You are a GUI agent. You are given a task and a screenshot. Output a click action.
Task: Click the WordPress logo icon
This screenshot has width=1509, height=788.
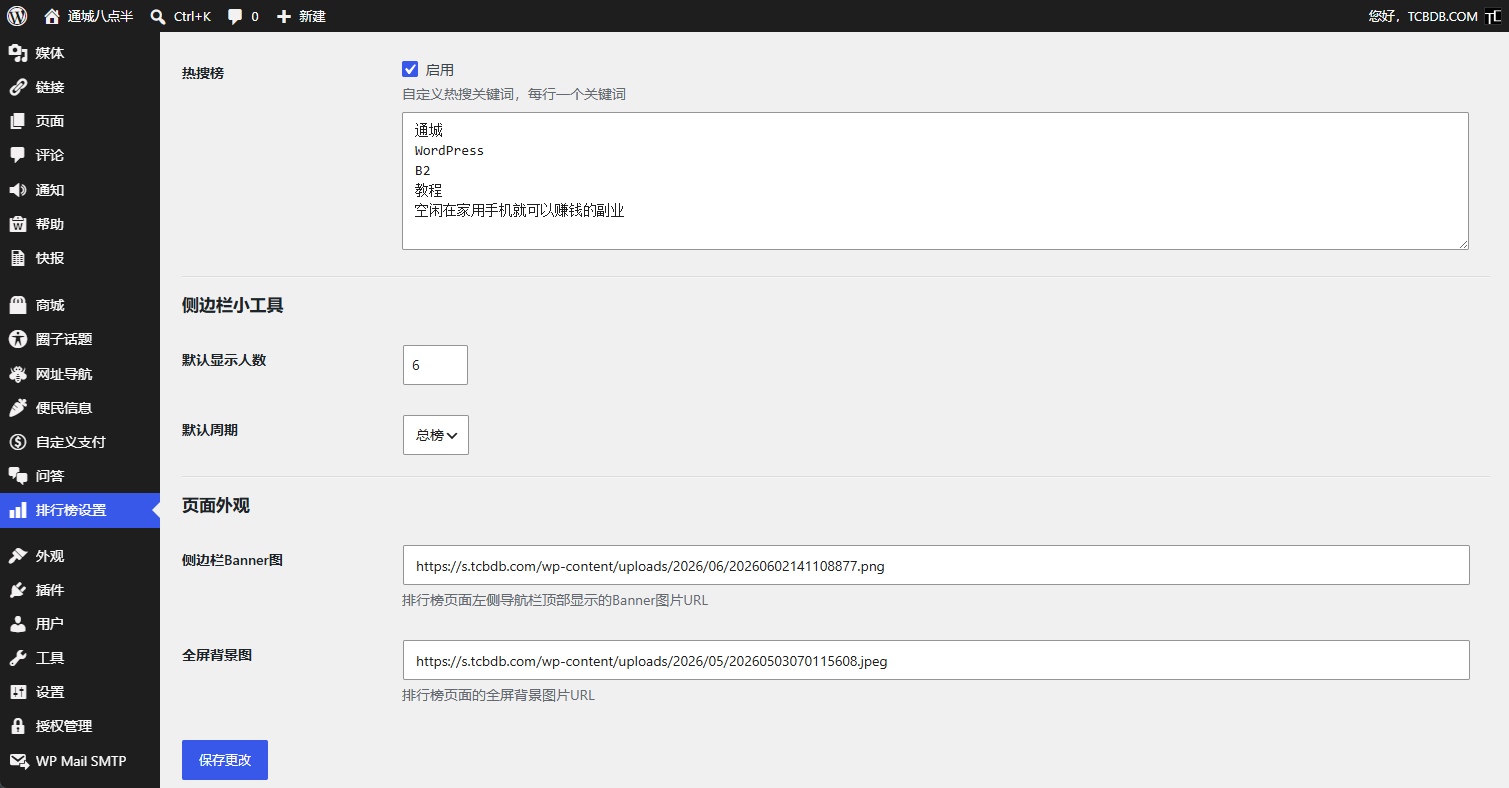(x=17, y=16)
